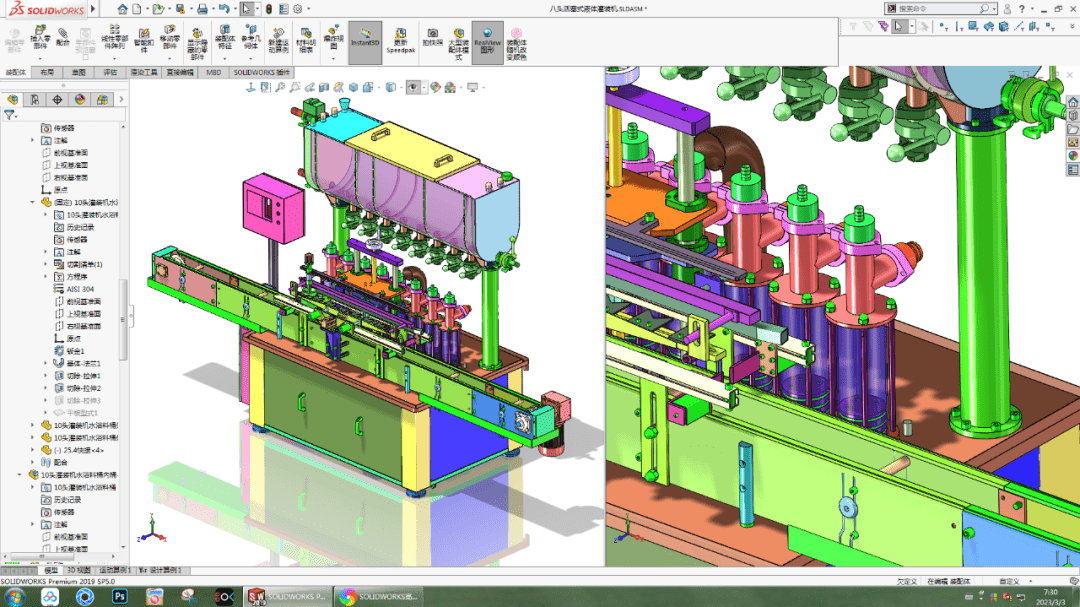The image size is (1080, 607).
Task: Switch to the MBD ribbon tab
Action: (214, 72)
